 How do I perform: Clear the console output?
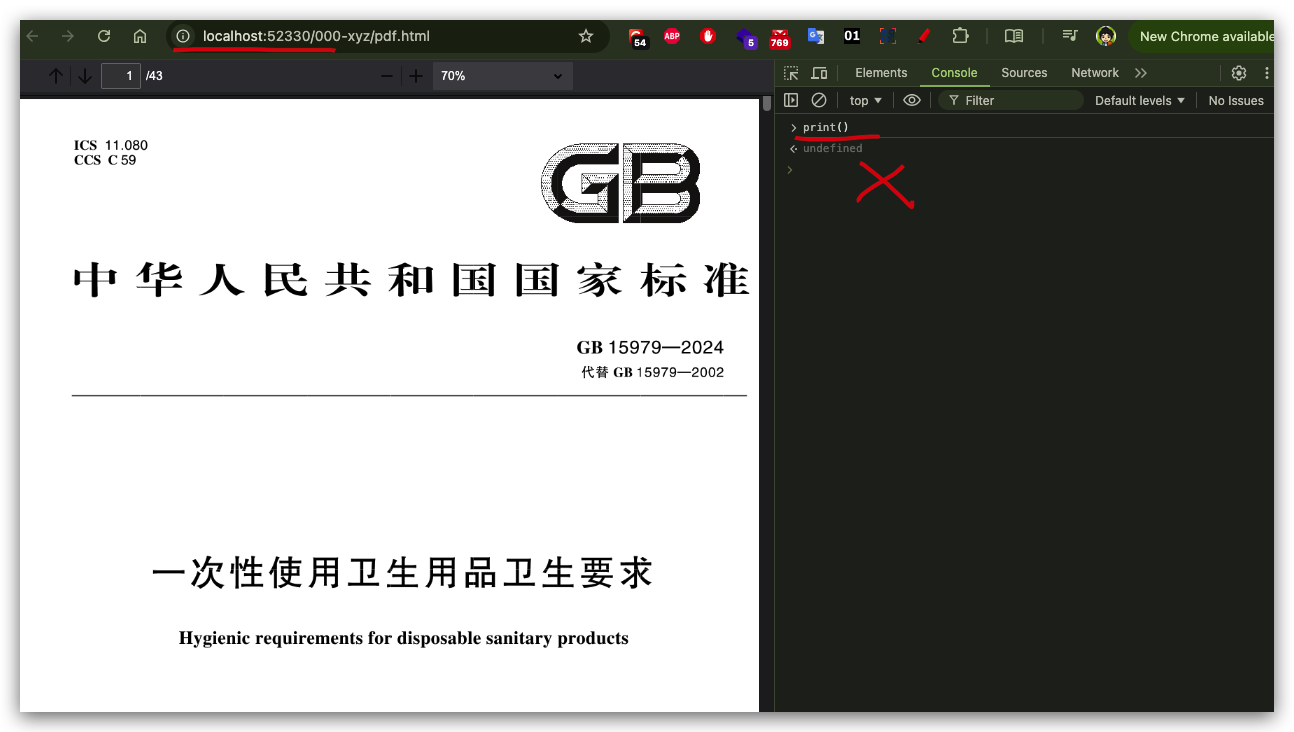(819, 100)
